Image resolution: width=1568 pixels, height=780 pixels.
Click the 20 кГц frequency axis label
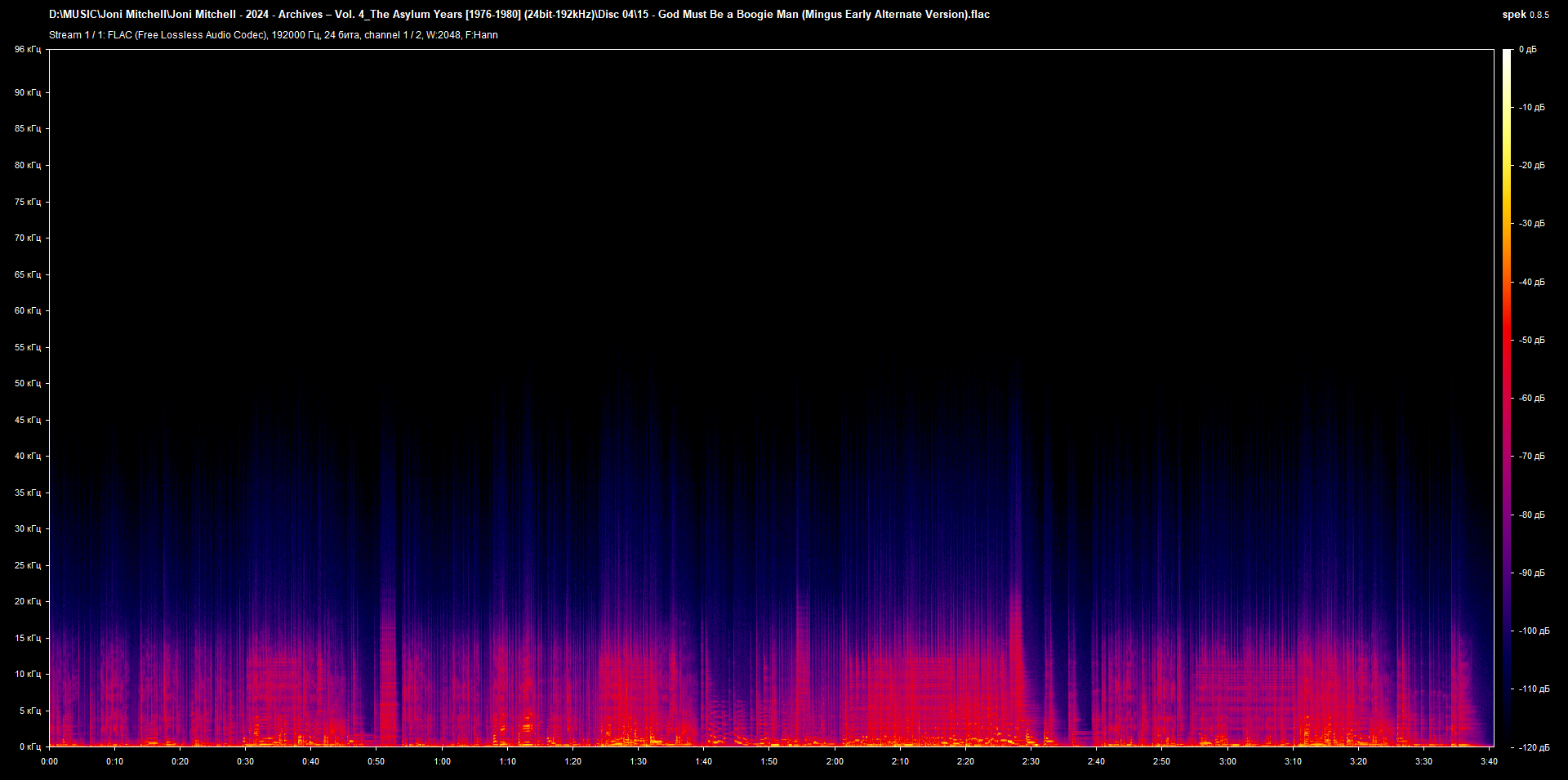[x=27, y=601]
